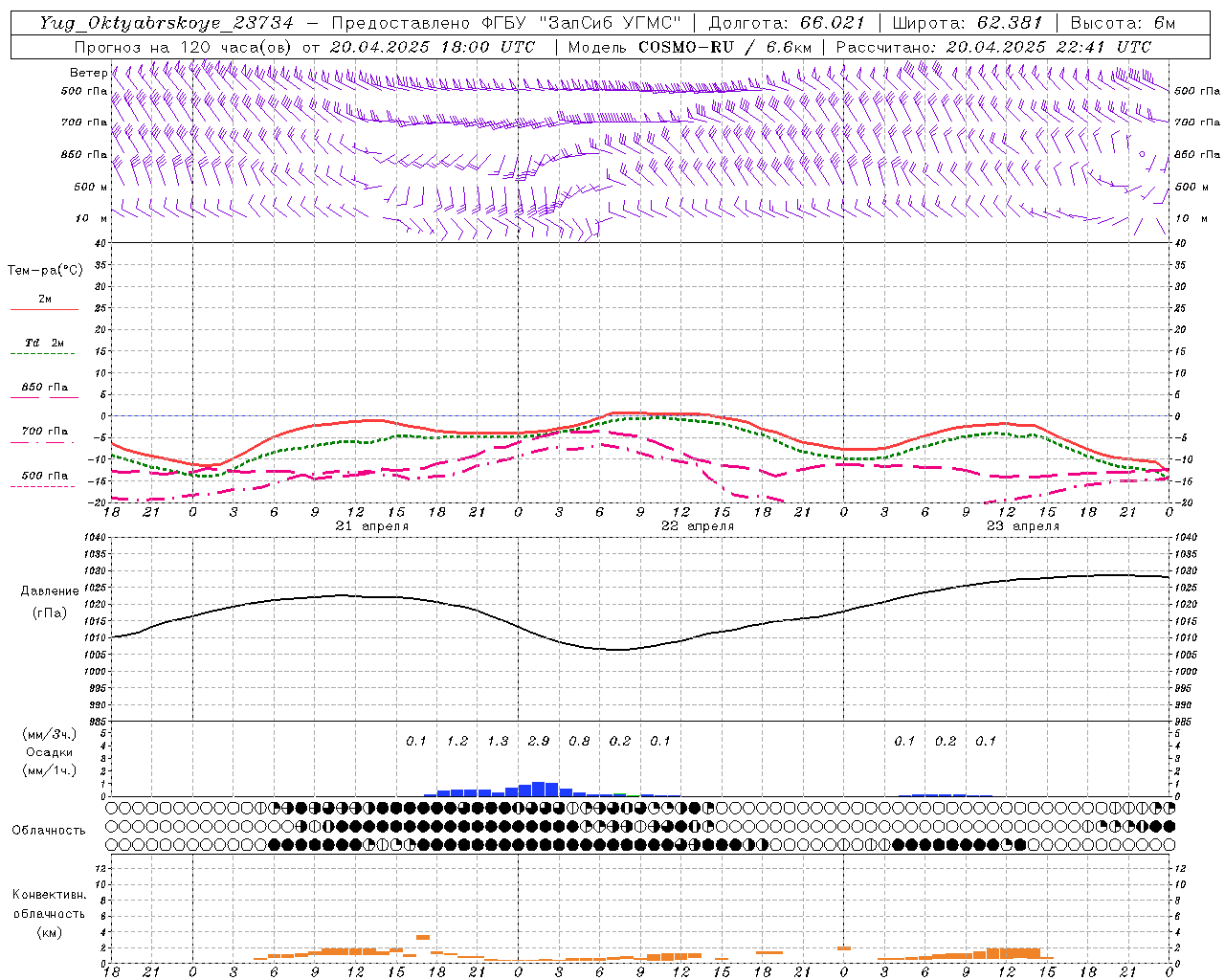Click the 'Конвективн.' convective cloud label

(50, 895)
